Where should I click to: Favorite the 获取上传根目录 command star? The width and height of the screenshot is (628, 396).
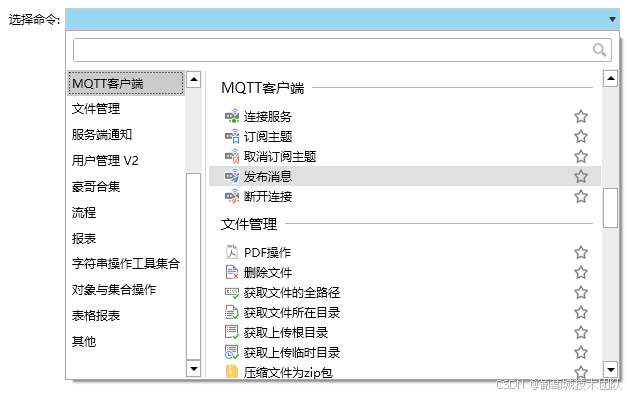tap(581, 332)
